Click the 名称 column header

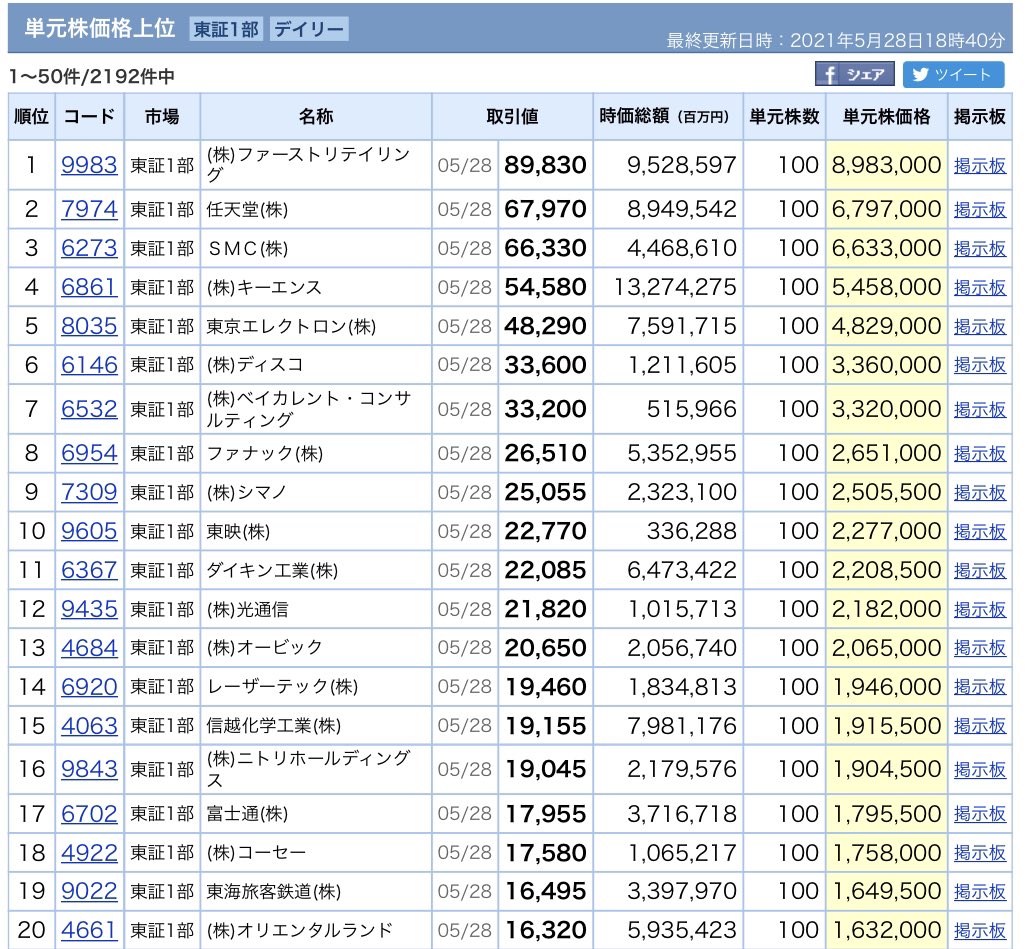click(316, 116)
